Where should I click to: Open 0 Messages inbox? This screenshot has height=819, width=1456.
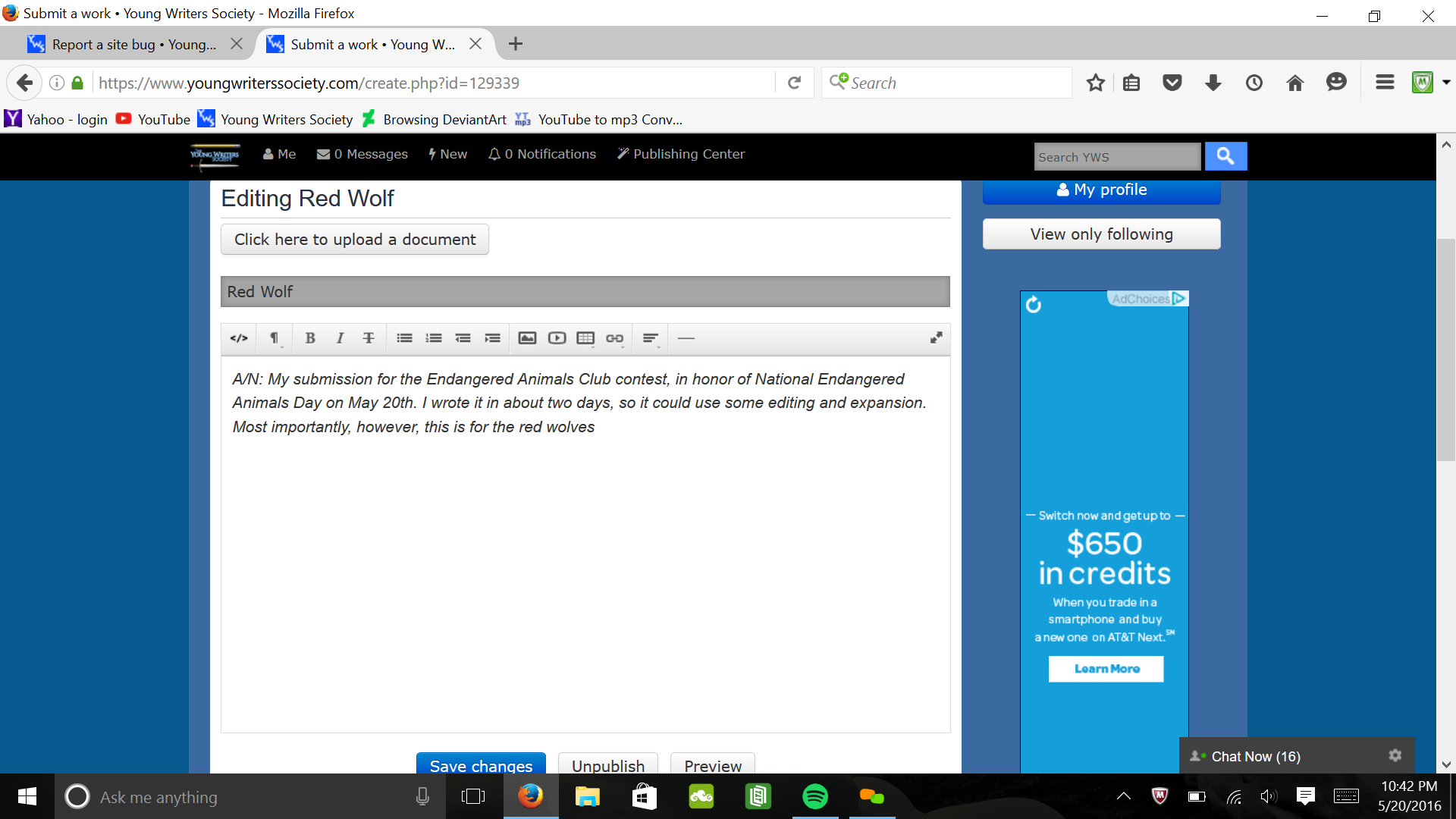pos(362,154)
